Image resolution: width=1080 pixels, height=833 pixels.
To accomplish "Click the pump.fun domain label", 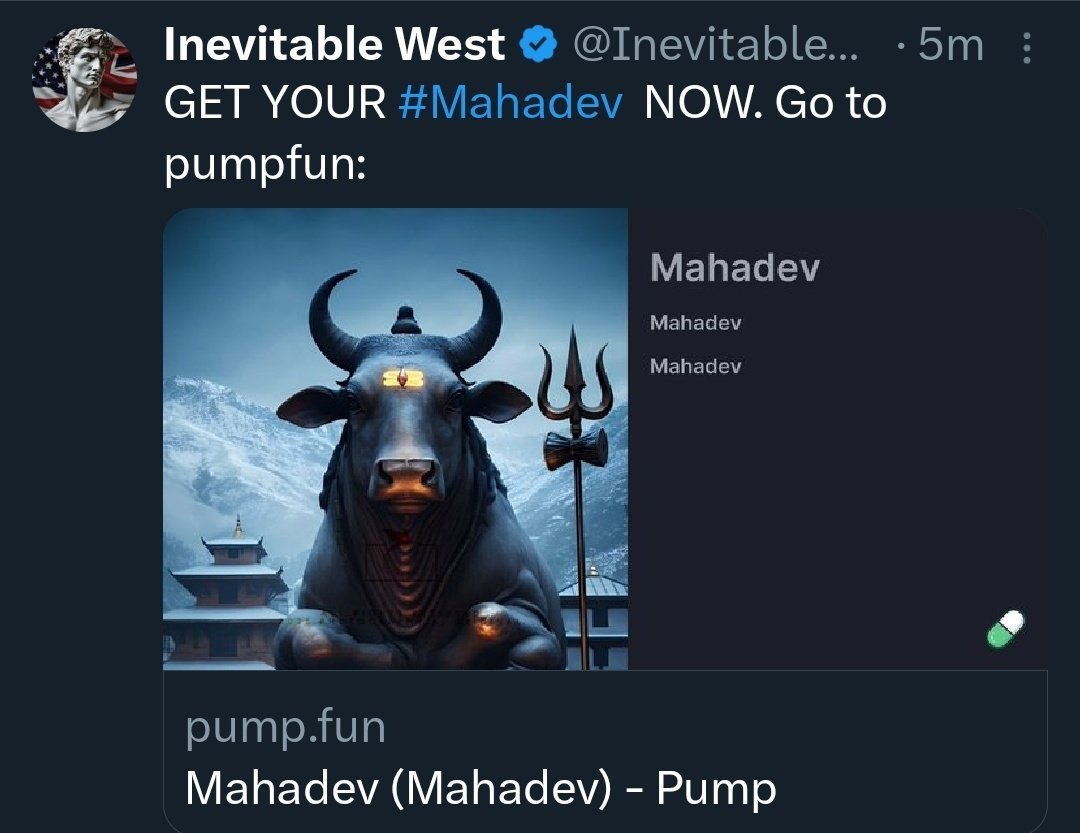I will 285,728.
